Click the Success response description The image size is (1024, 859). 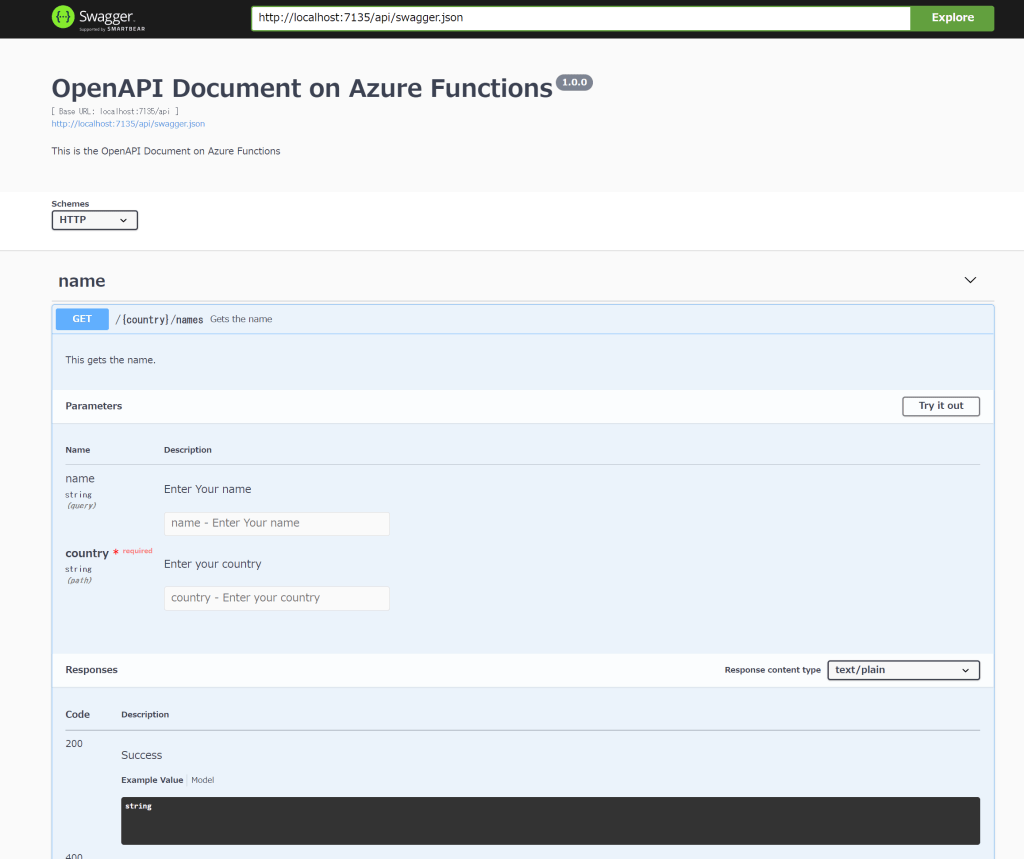tap(141, 754)
